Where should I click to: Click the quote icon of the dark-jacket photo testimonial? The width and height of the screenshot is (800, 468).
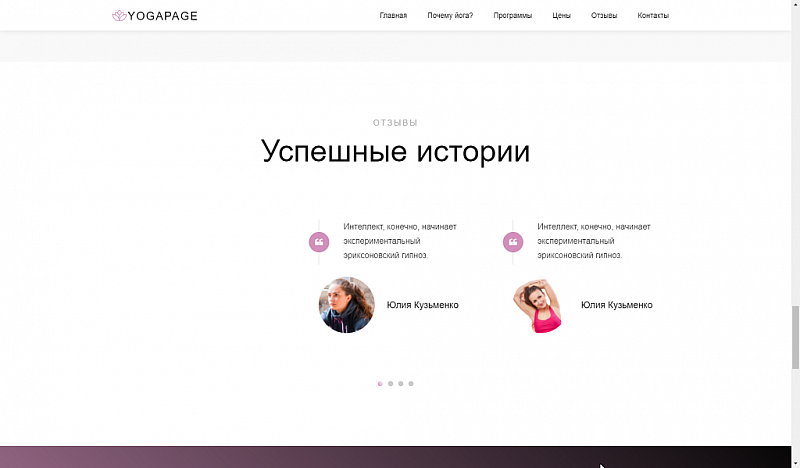click(319, 242)
